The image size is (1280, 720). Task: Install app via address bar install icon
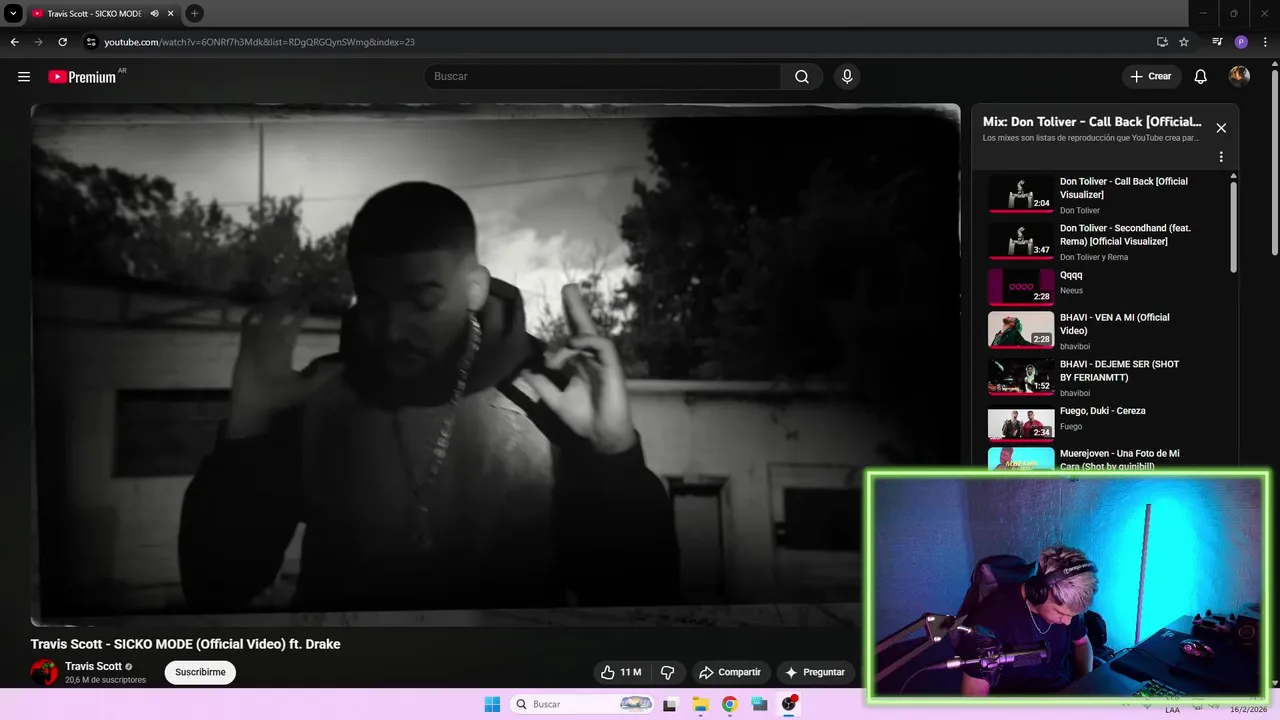[x=1162, y=42]
